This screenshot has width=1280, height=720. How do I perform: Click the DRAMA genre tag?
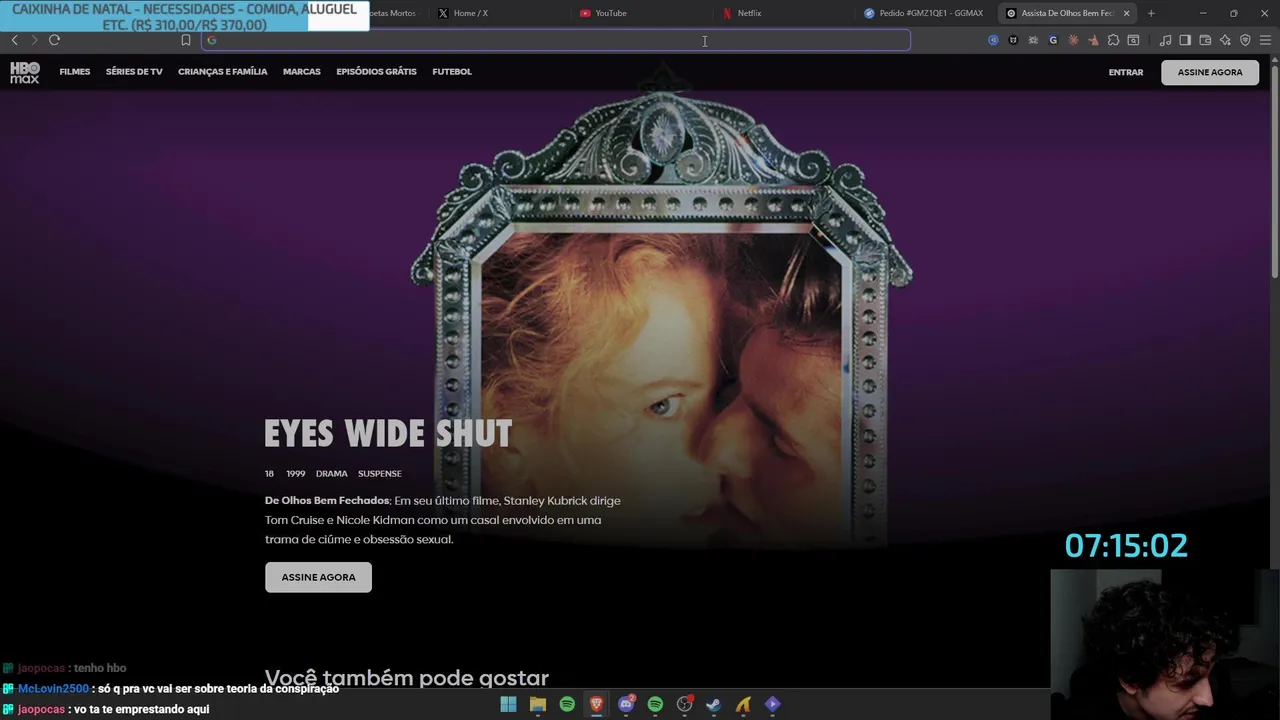click(x=332, y=474)
